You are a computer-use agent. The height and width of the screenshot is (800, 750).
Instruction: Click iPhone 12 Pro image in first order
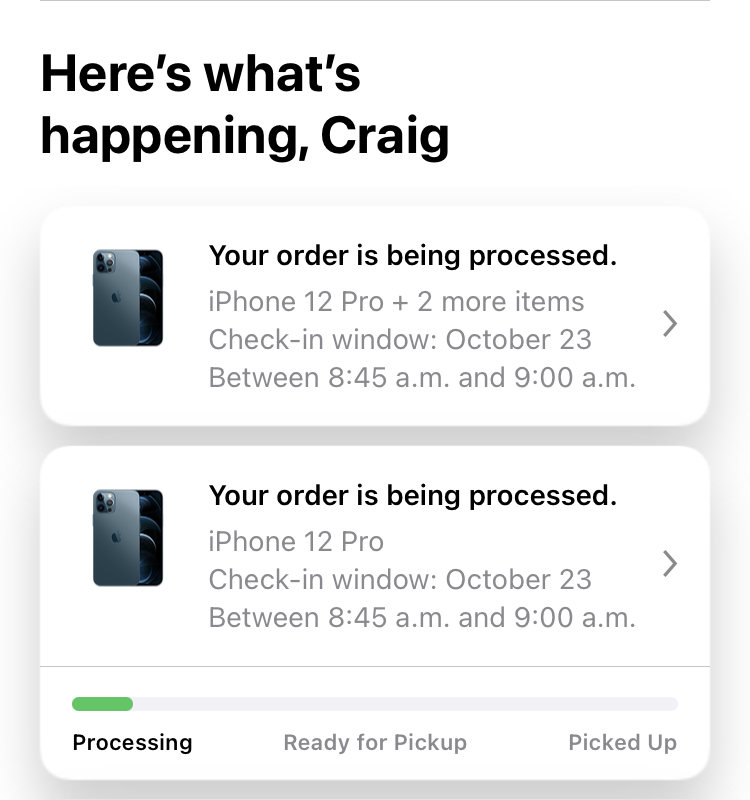128,298
